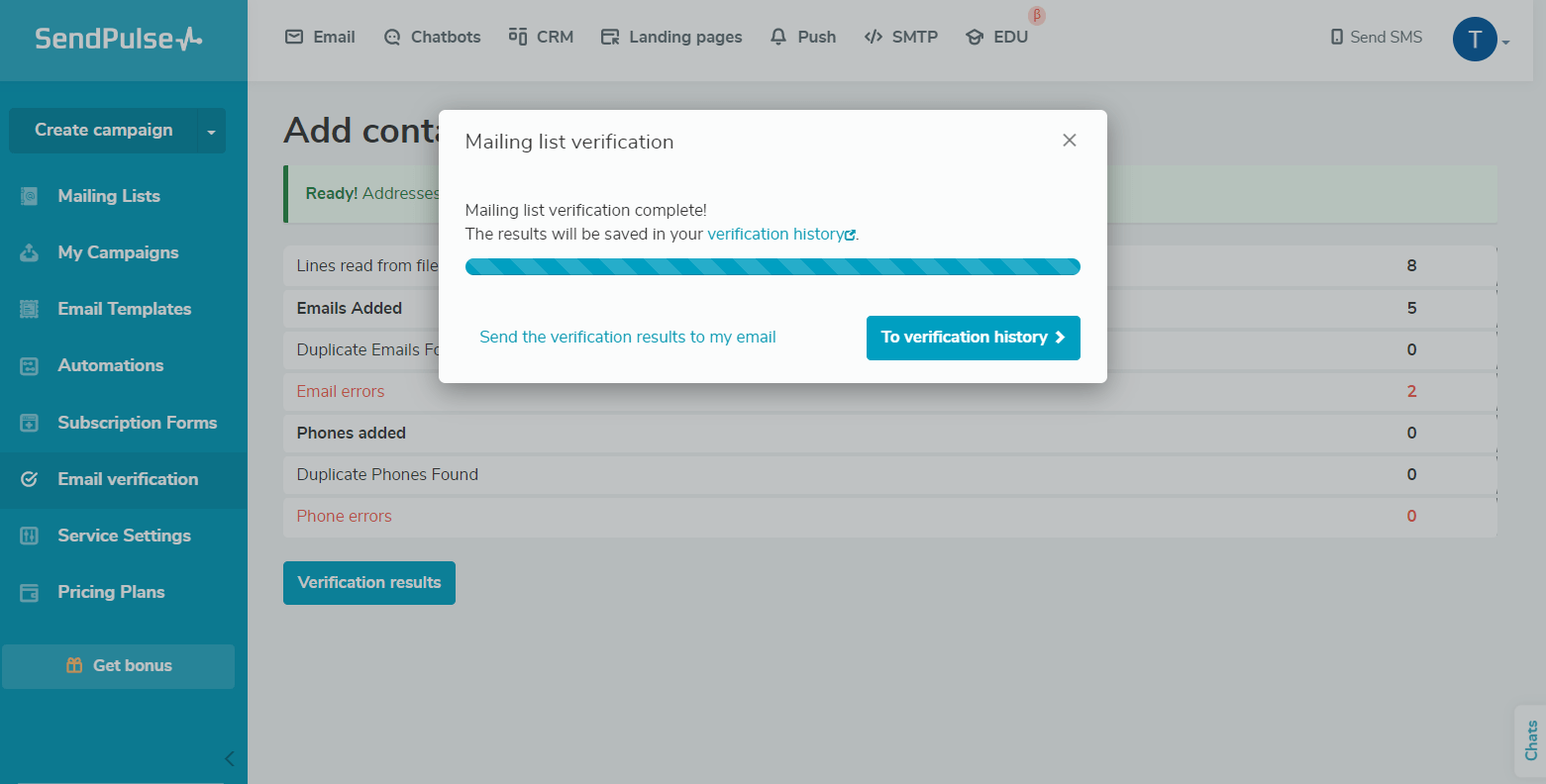This screenshot has width=1546, height=784.
Task: Select the SMTP code icon
Action: coord(874,36)
